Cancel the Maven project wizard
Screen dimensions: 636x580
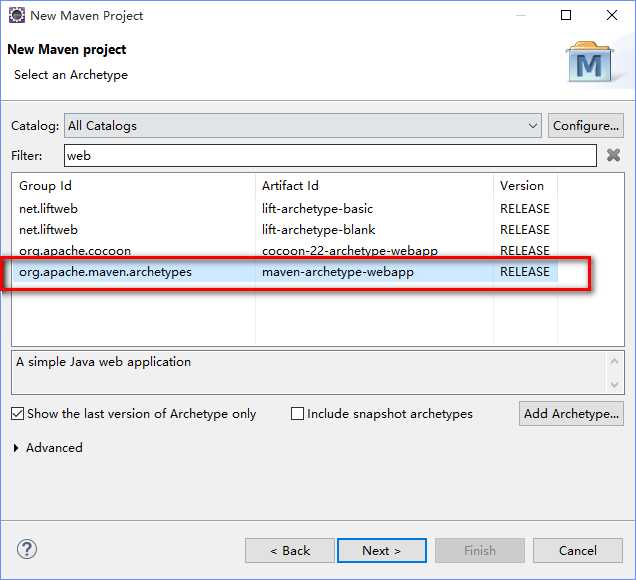pyautogui.click(x=578, y=550)
